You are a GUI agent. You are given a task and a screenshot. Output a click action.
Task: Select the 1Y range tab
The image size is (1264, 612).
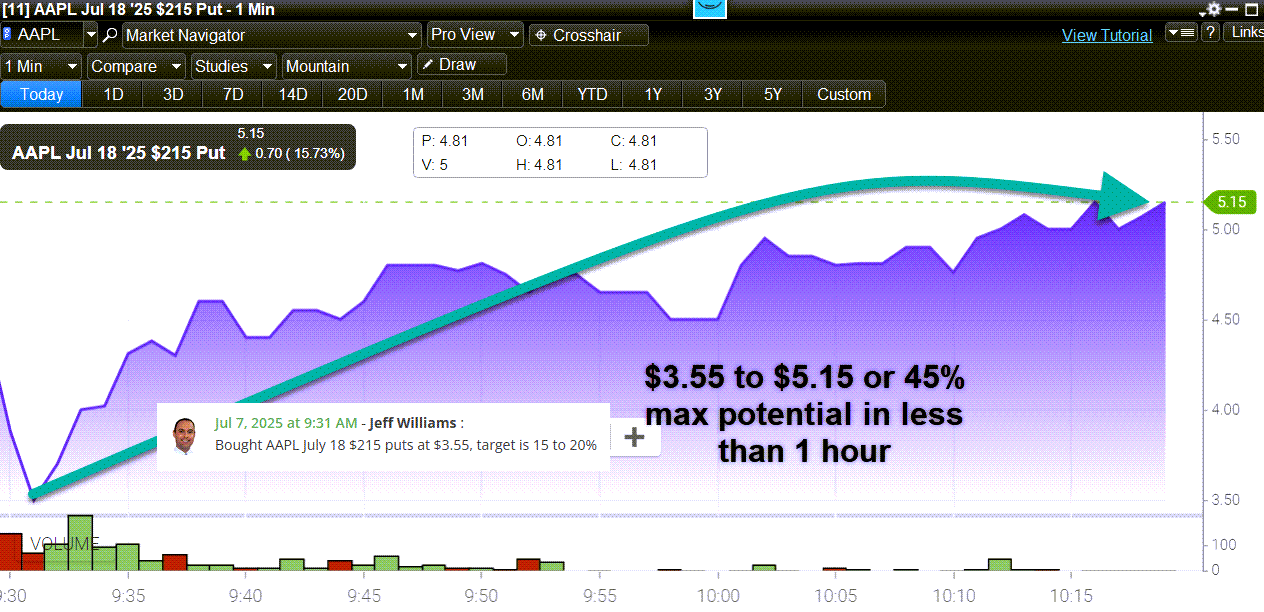pos(653,94)
